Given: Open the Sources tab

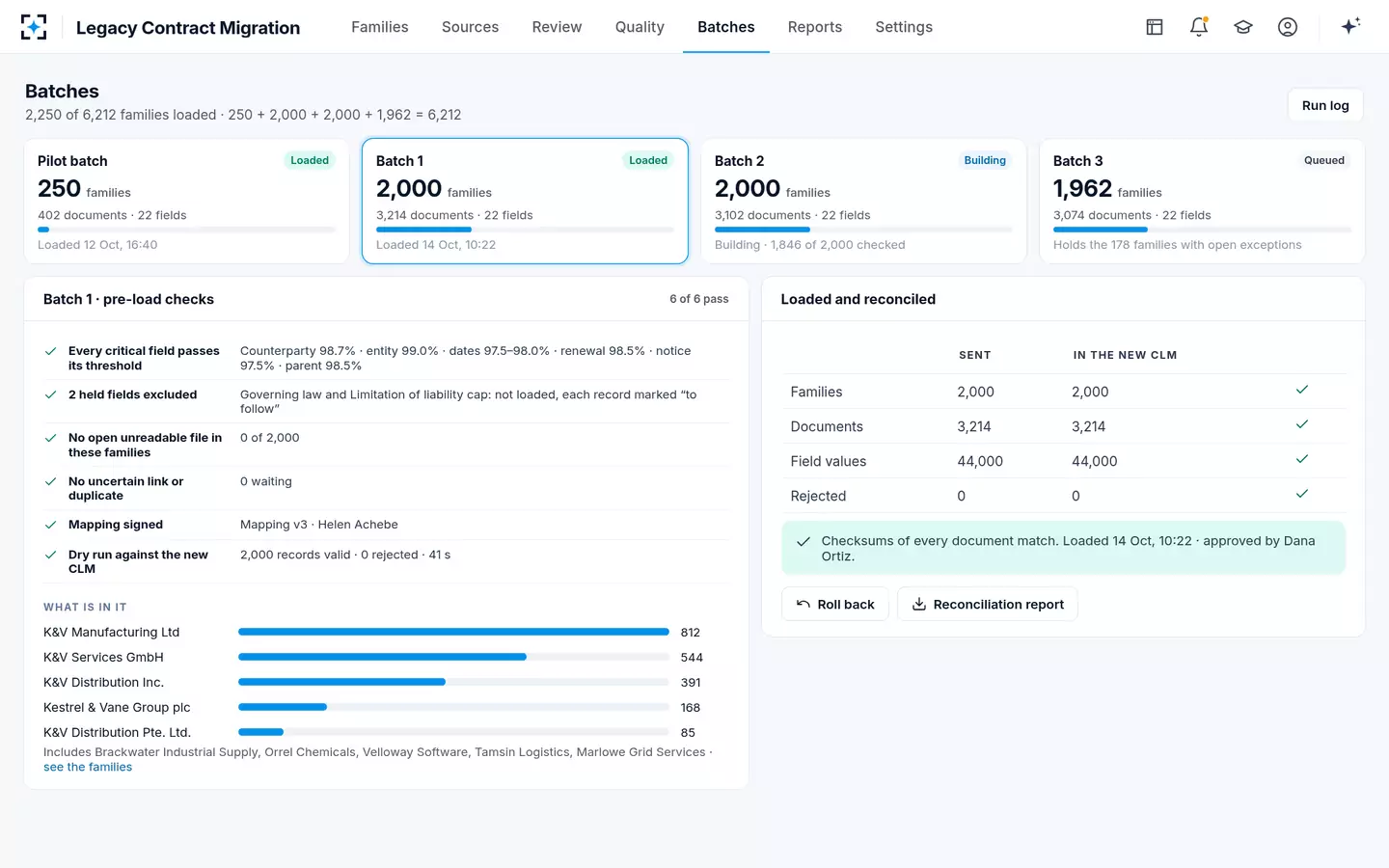Looking at the screenshot, I should [470, 27].
